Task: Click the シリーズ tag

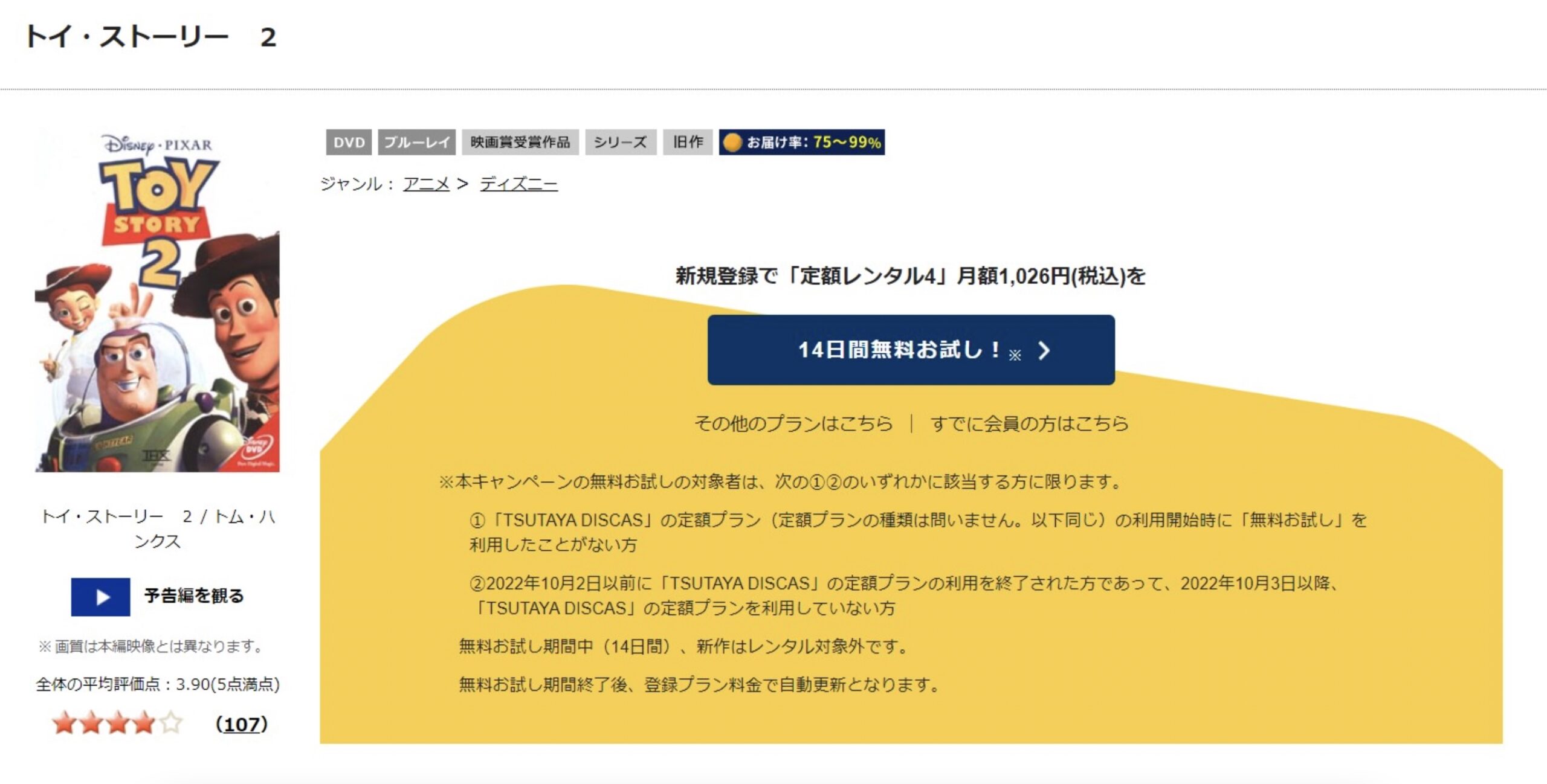Action: [x=621, y=142]
